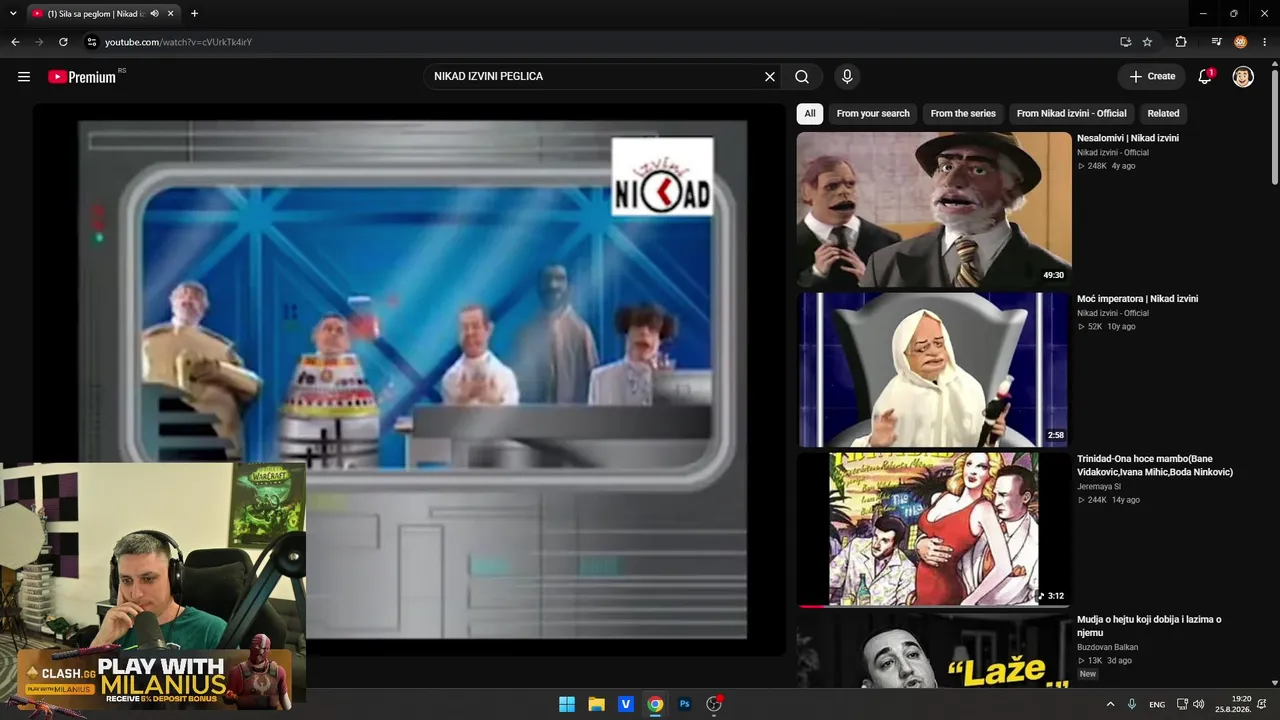Image resolution: width=1280 pixels, height=720 pixels.
Task: Open YouTube notifications bell
Action: point(1205,76)
